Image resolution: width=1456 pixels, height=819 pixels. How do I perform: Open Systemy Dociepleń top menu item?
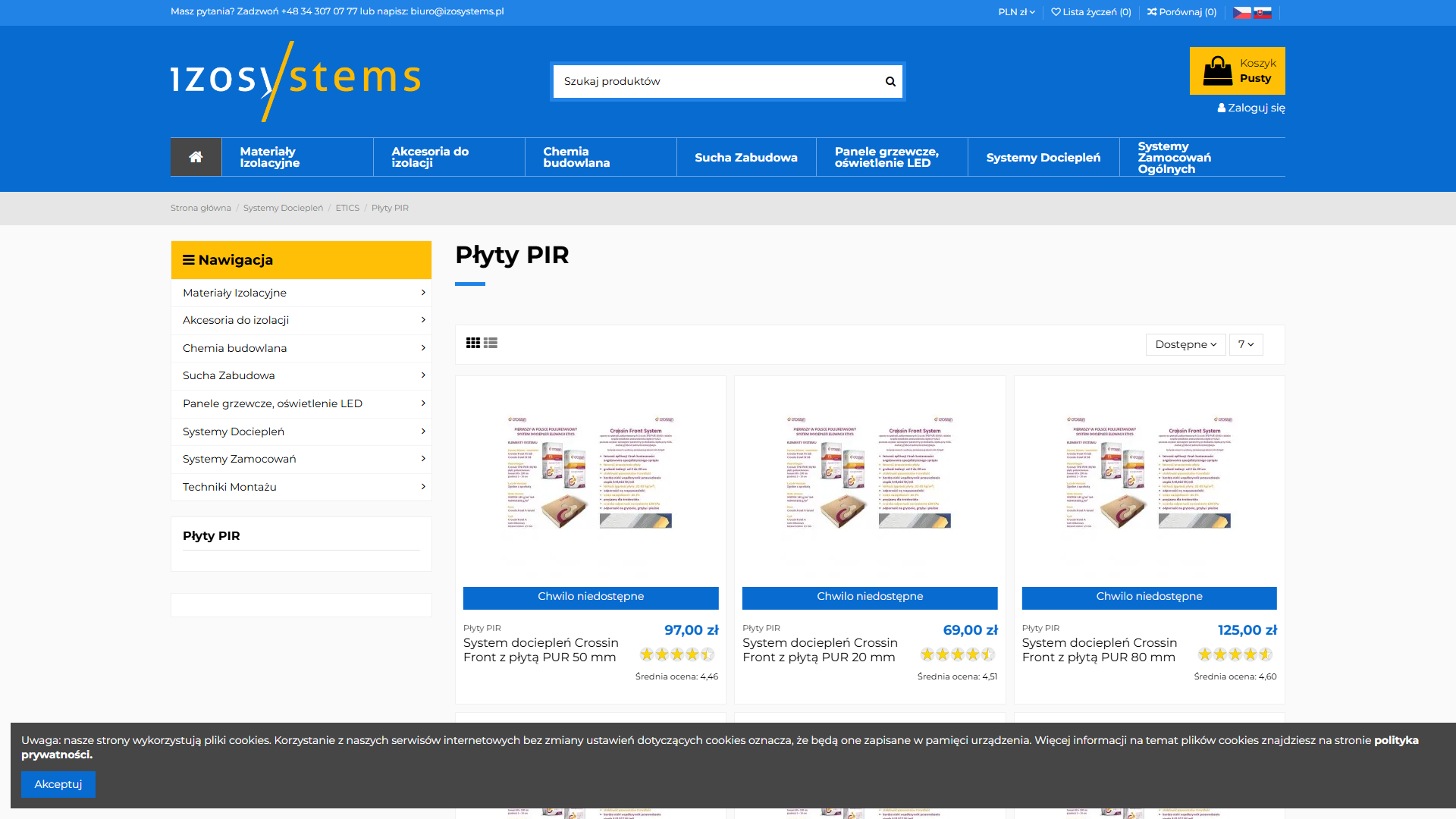[x=1043, y=157]
